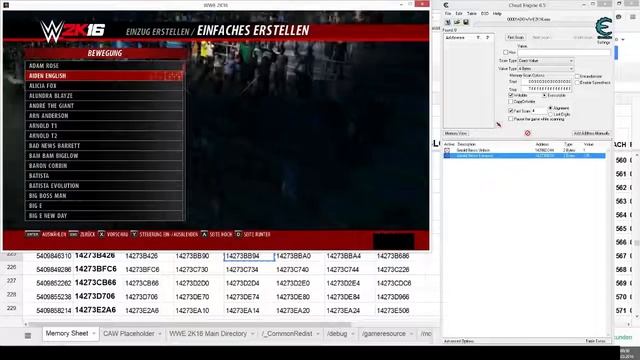Image resolution: width=640 pixels, height=360 pixels.
Task: Open the File menu in Cheat Engine
Action: (x=448, y=13)
